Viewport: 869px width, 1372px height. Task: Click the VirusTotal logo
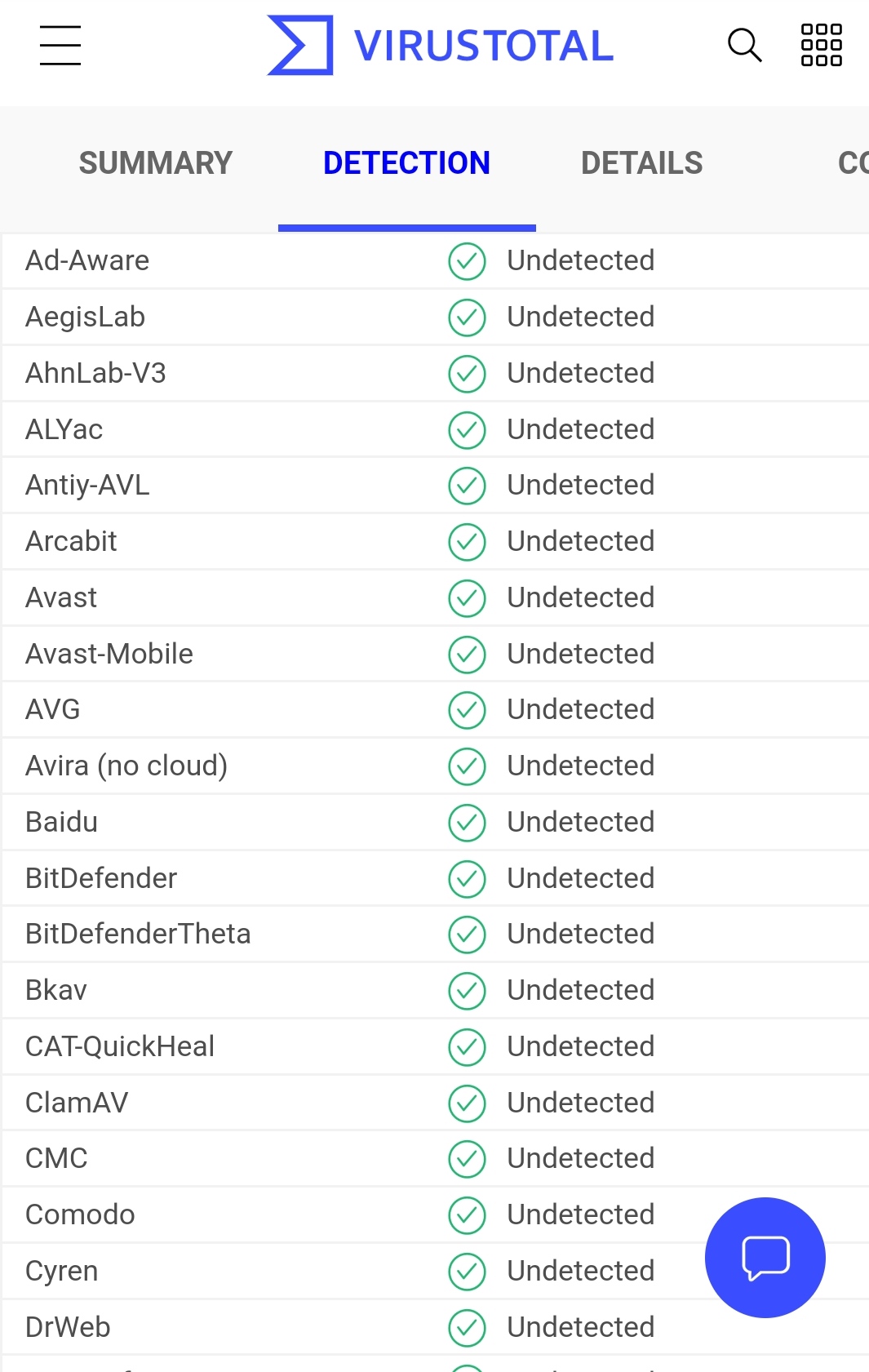pyautogui.click(x=300, y=45)
